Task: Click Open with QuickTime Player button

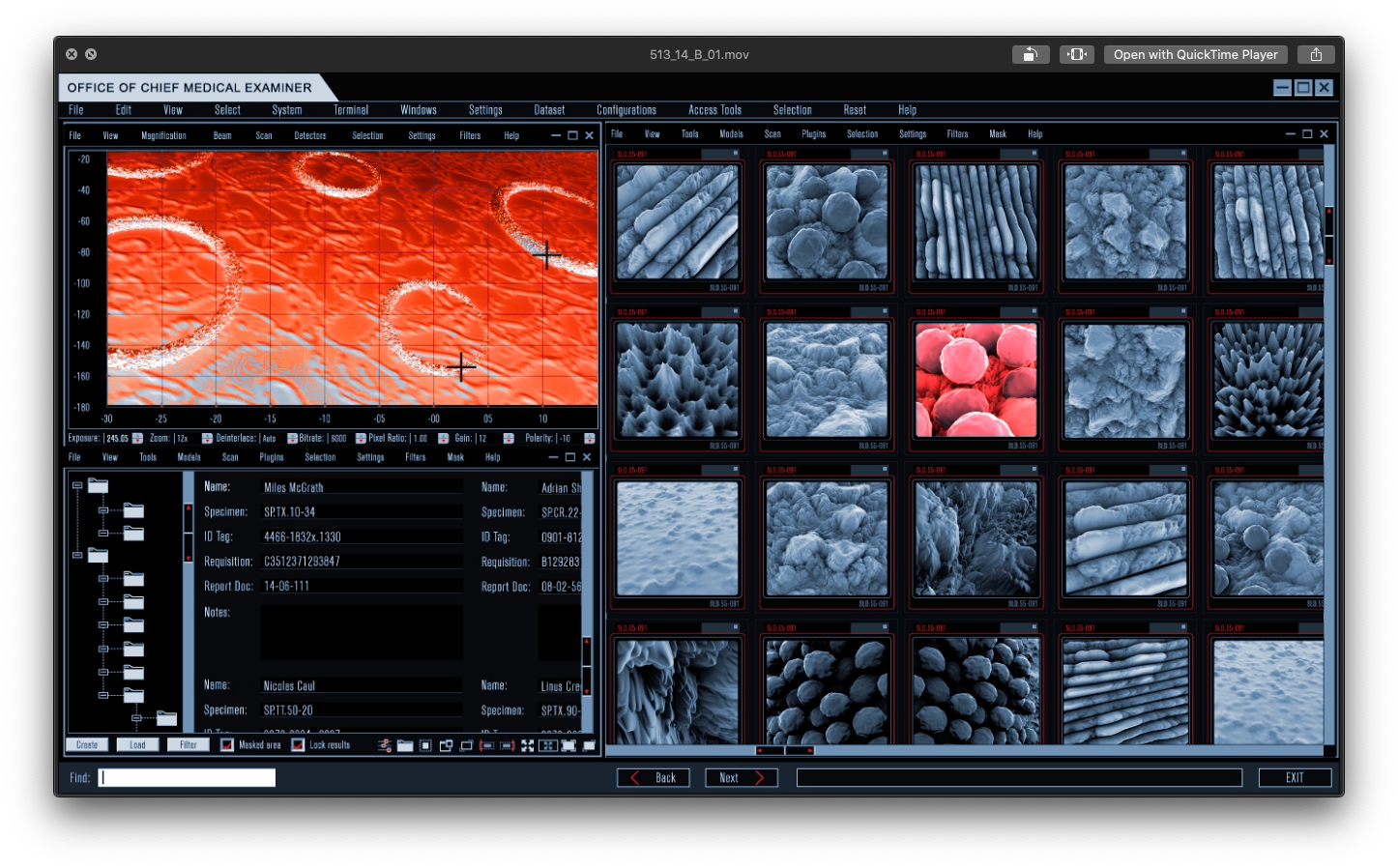Action: coord(1195,55)
